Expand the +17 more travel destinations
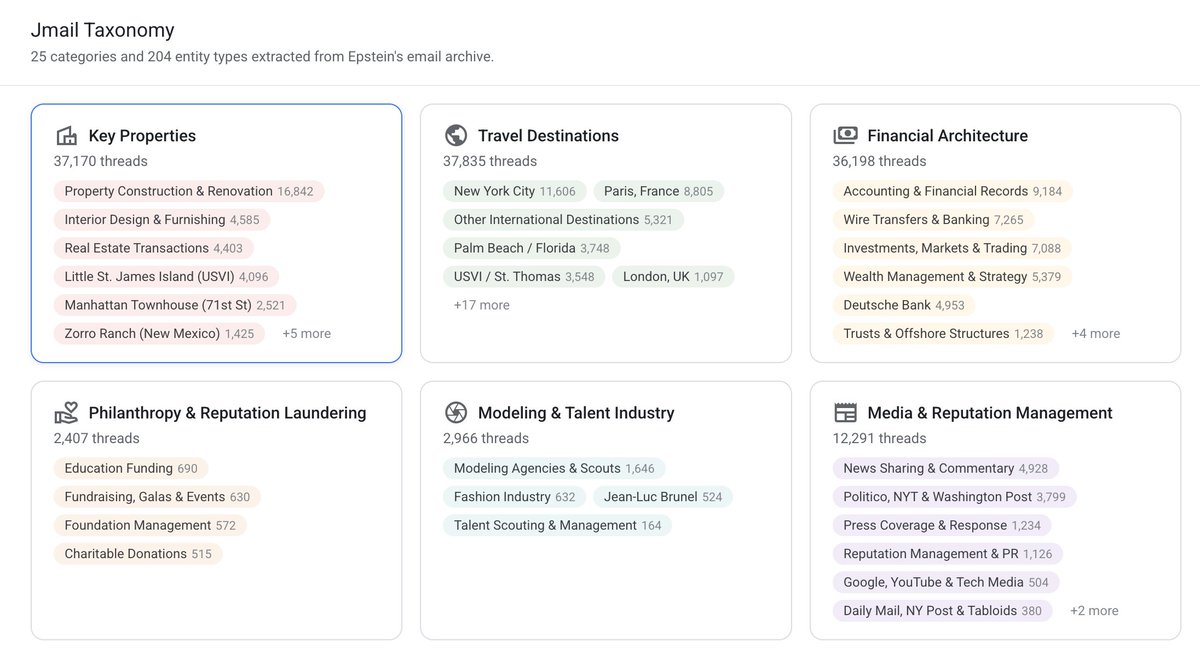Screen dimensions: 1200x654 coord(482,304)
